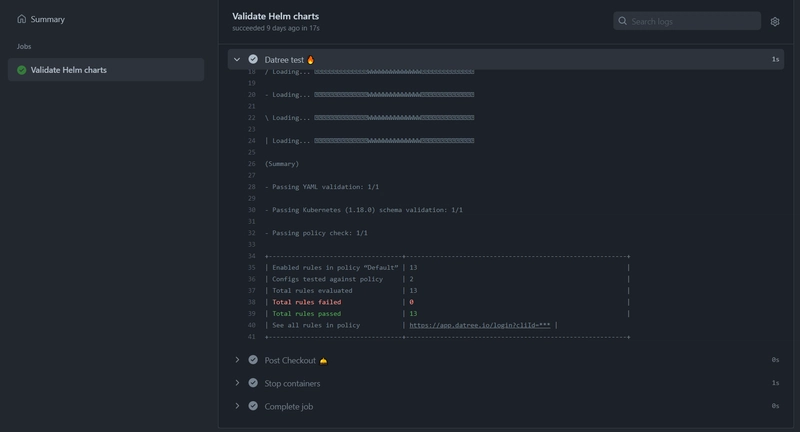The height and width of the screenshot is (432, 800).
Task: Click log line number 40
Action: tap(252, 325)
